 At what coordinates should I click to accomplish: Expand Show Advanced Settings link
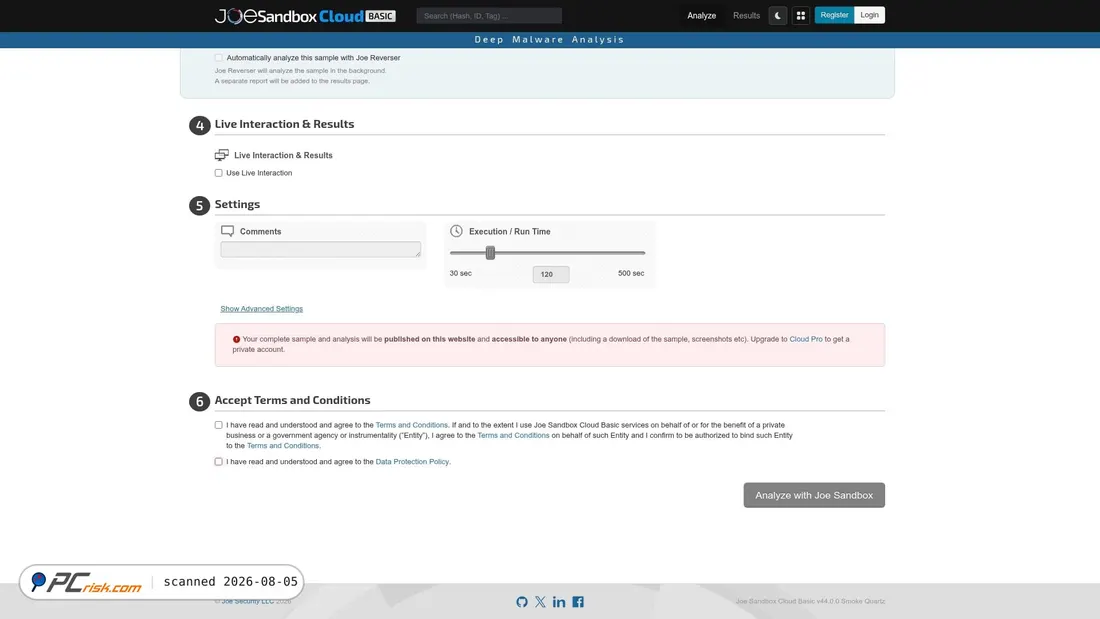tap(262, 309)
